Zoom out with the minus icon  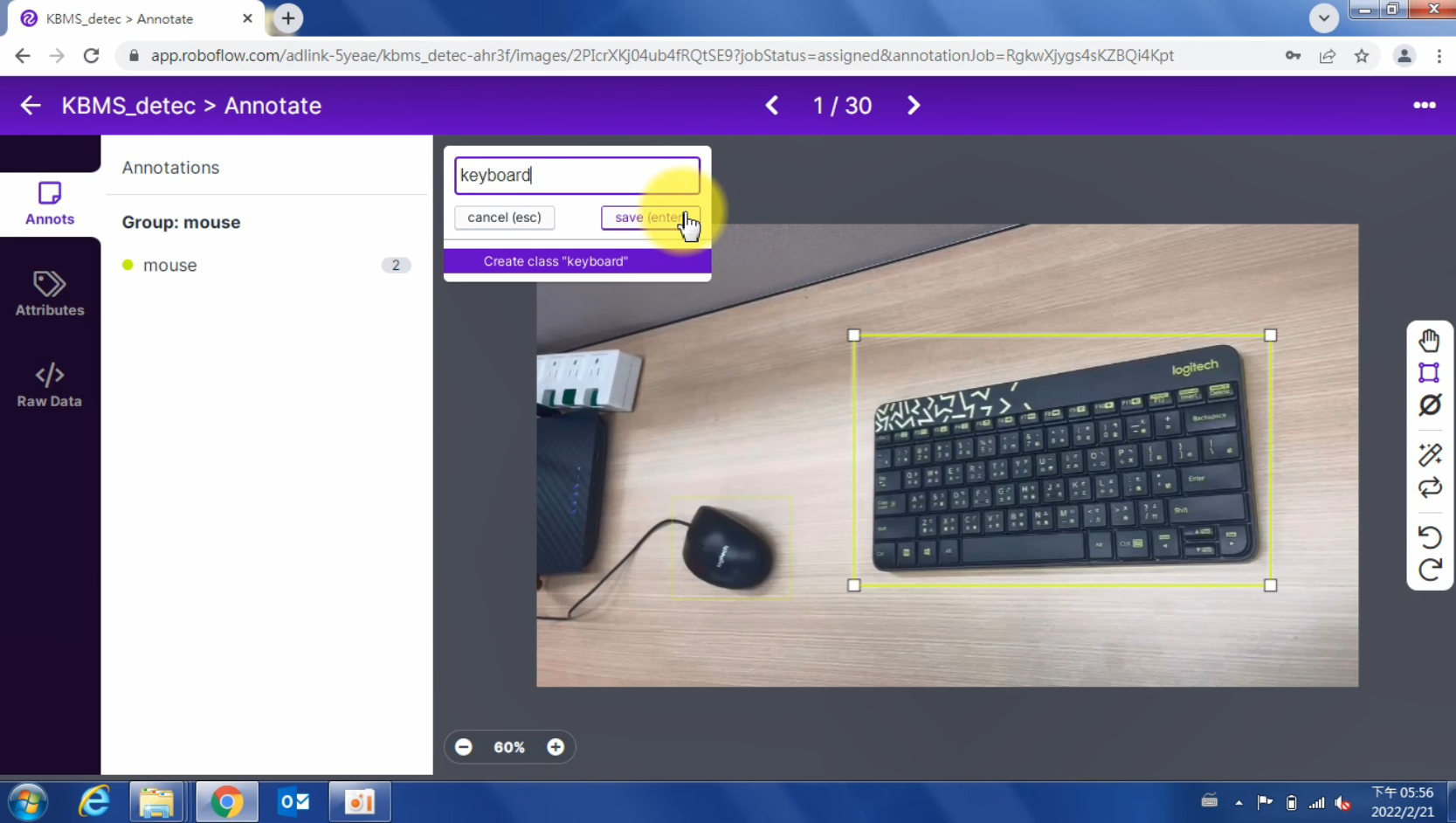point(464,747)
